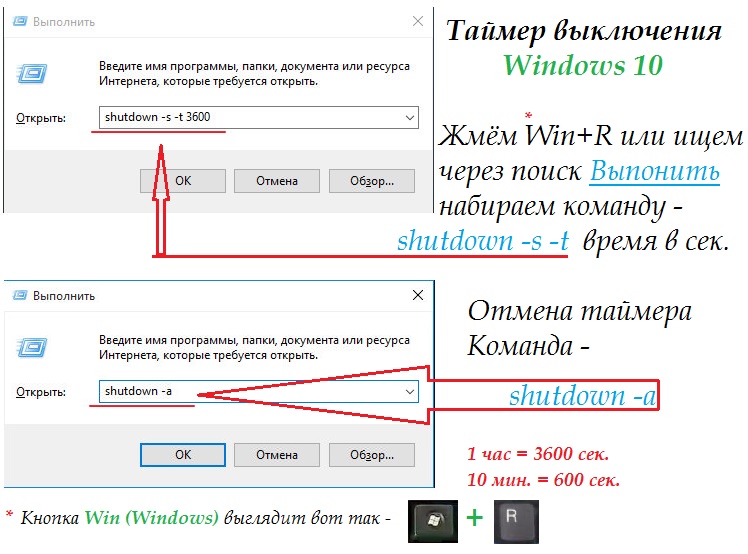Close the upper Выполнить dialog
The height and width of the screenshot is (554, 748).
tap(418, 21)
